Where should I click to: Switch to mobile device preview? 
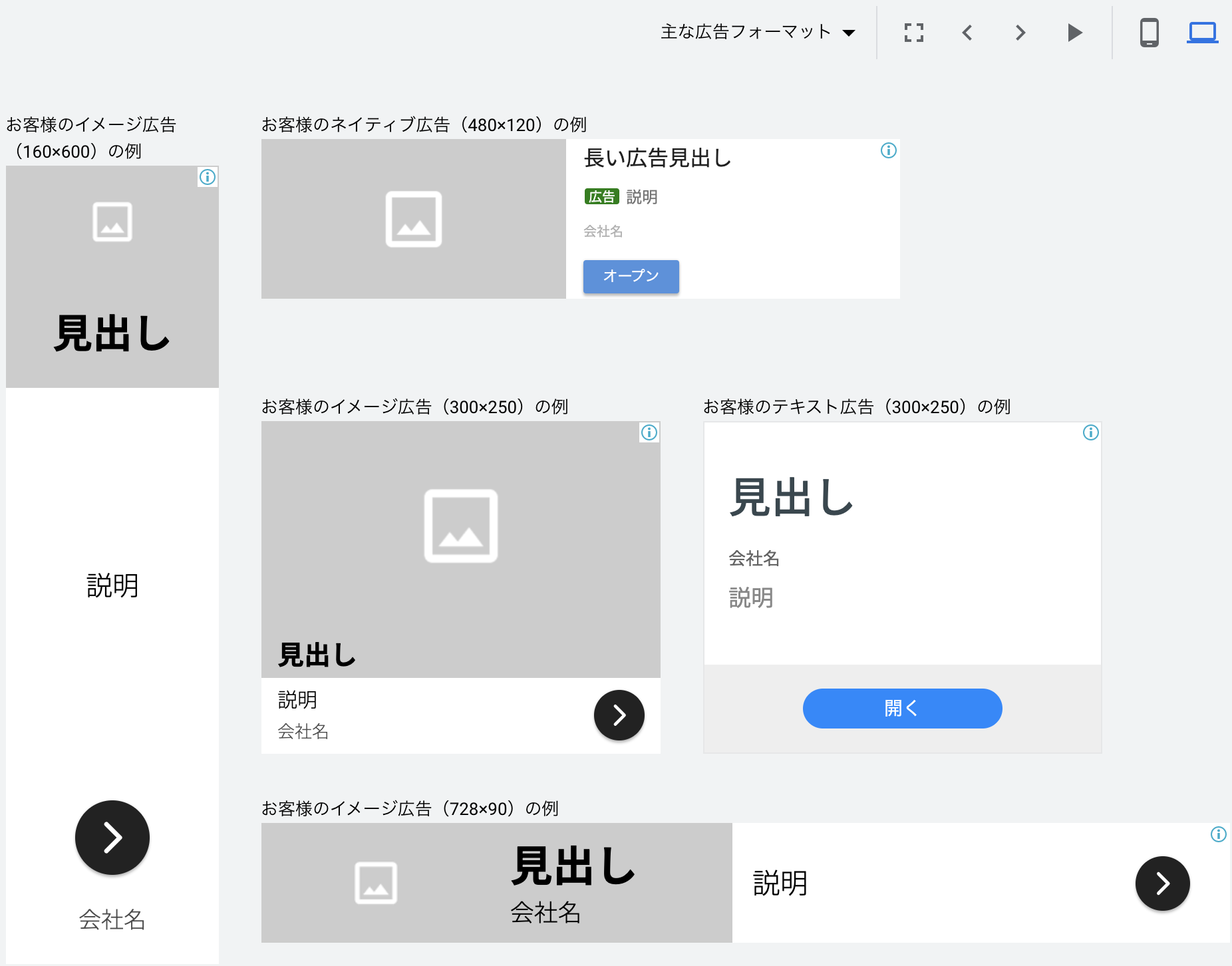[x=1149, y=33]
